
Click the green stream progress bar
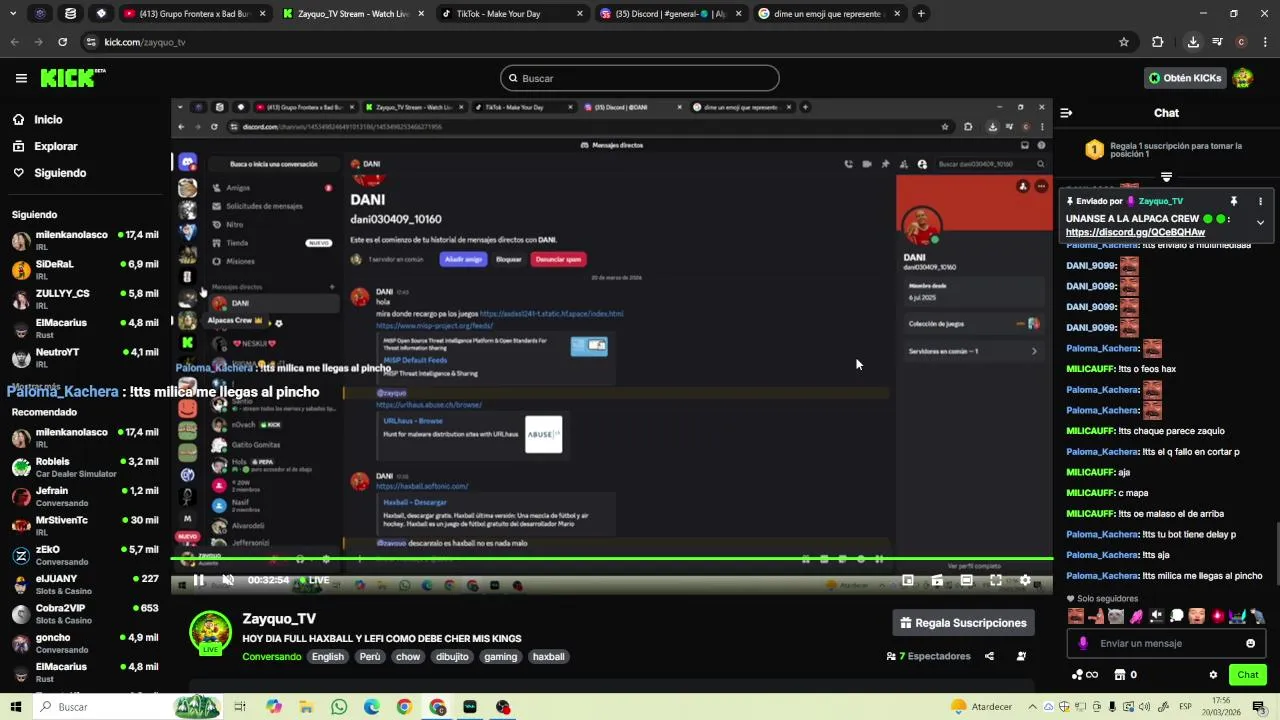612,558
